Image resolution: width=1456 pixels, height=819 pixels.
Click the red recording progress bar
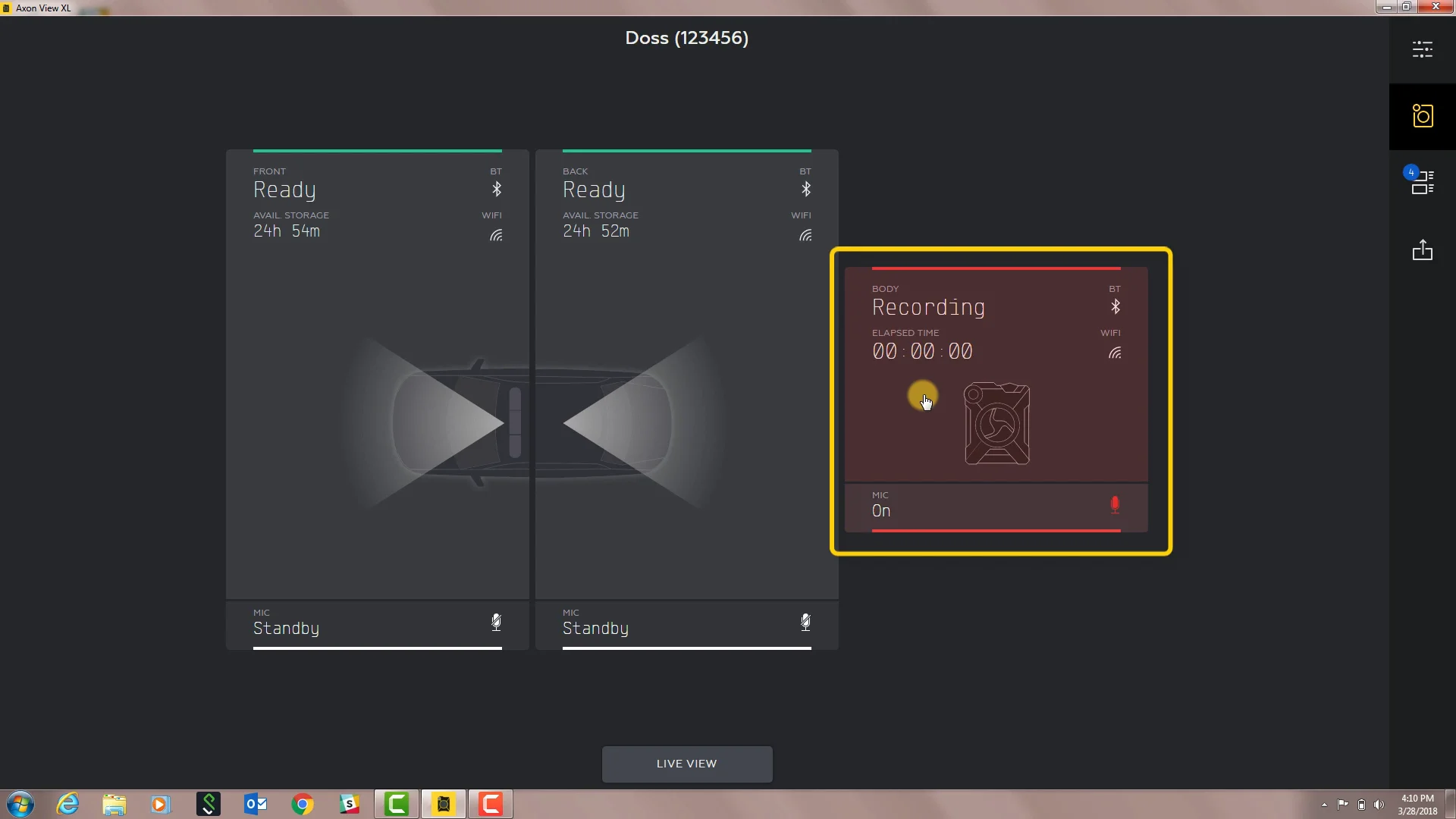pyautogui.click(x=996, y=268)
